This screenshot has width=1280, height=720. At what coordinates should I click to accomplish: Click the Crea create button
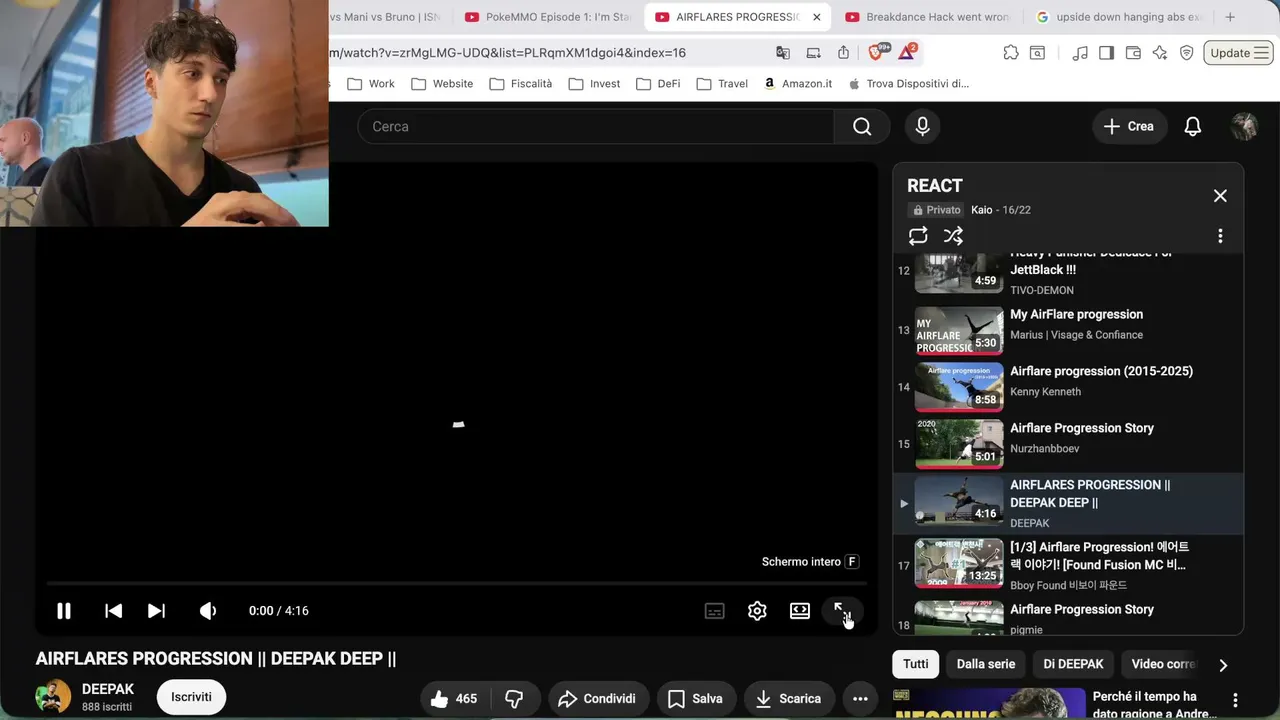(1129, 126)
